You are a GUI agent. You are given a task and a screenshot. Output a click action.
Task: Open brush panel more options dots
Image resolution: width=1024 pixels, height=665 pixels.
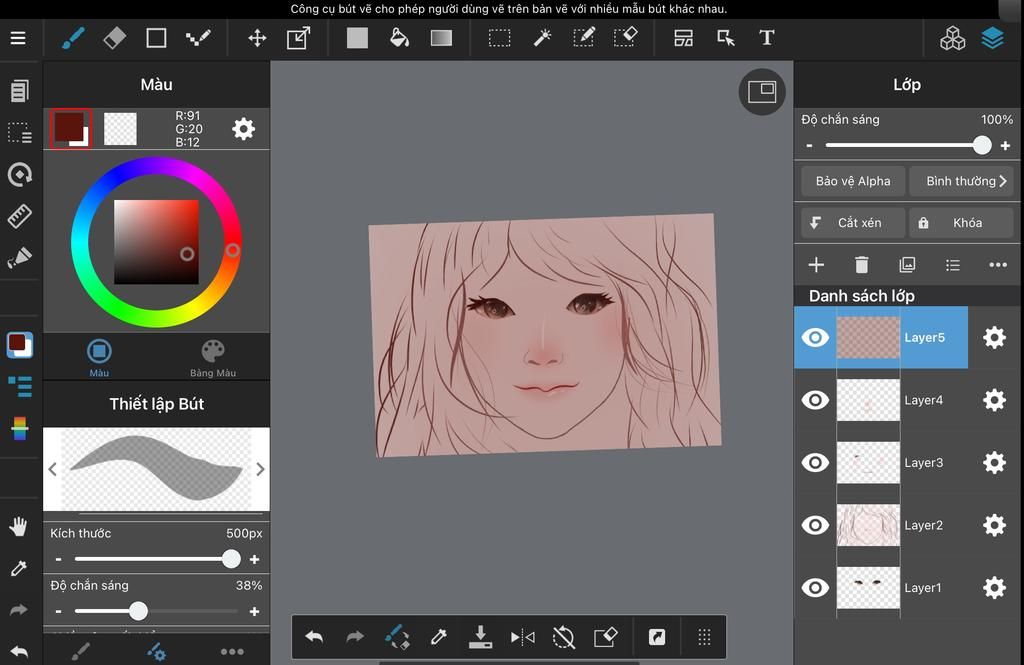(x=232, y=651)
